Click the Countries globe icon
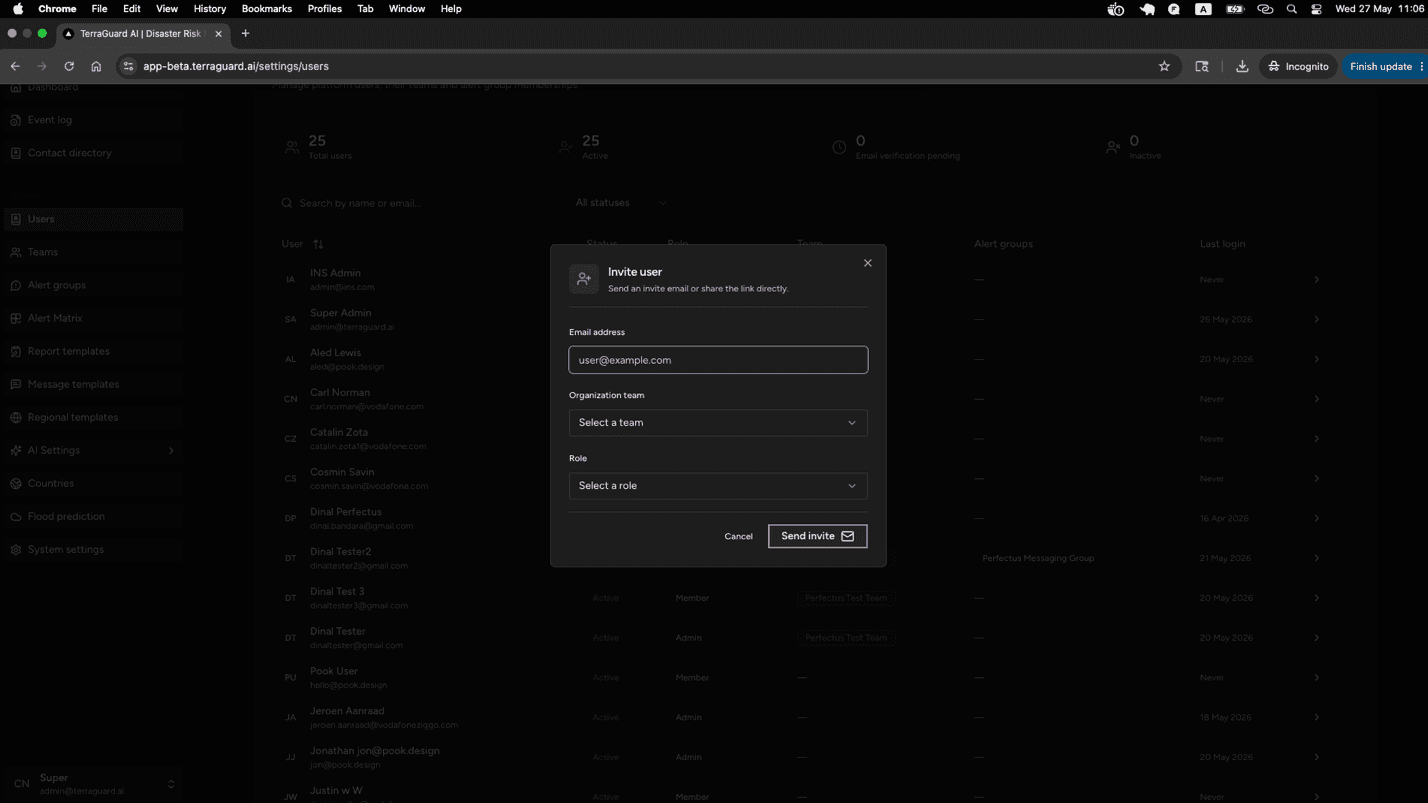The width and height of the screenshot is (1428, 803). click(16, 483)
